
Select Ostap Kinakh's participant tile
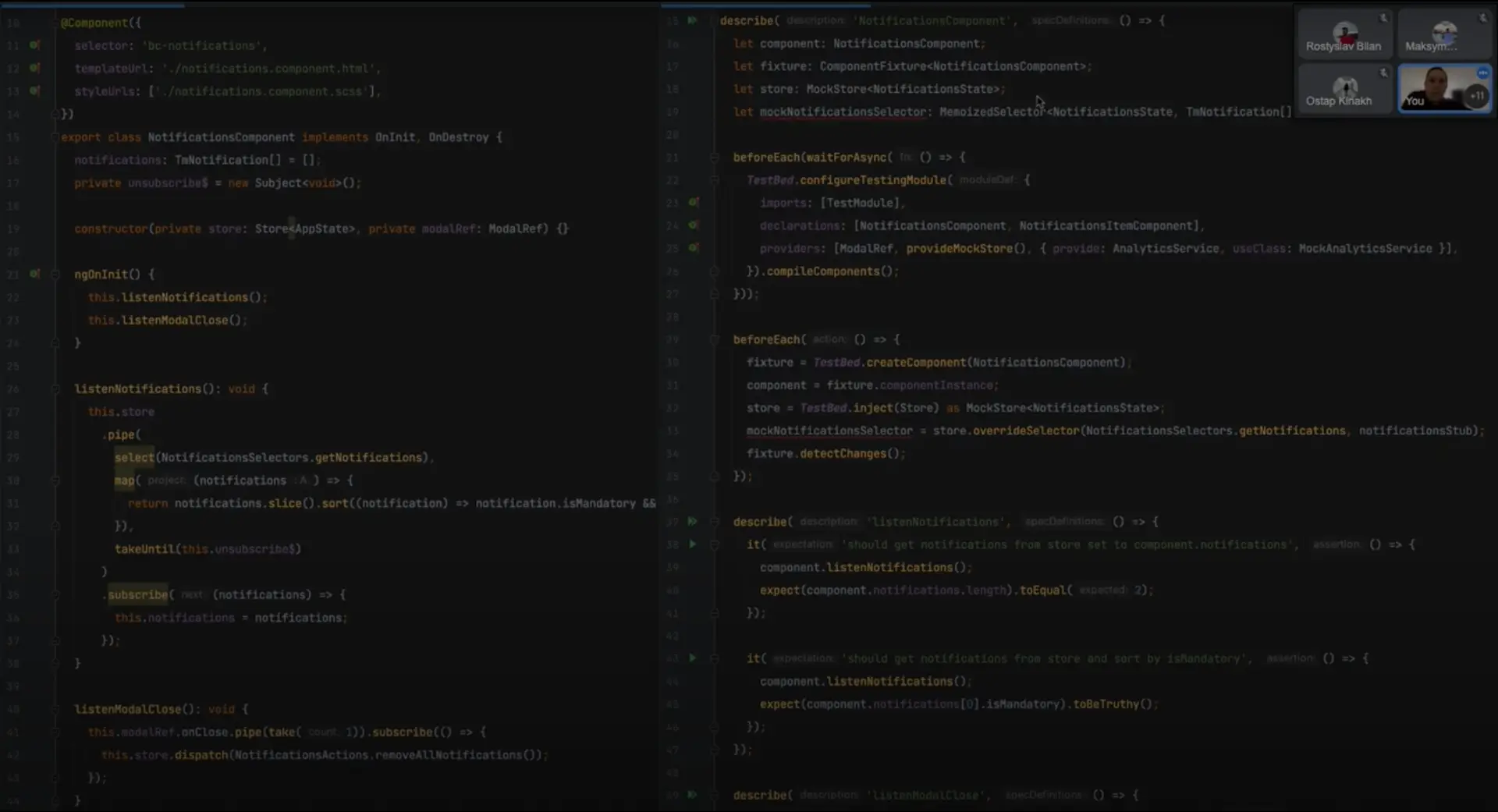tap(1344, 88)
